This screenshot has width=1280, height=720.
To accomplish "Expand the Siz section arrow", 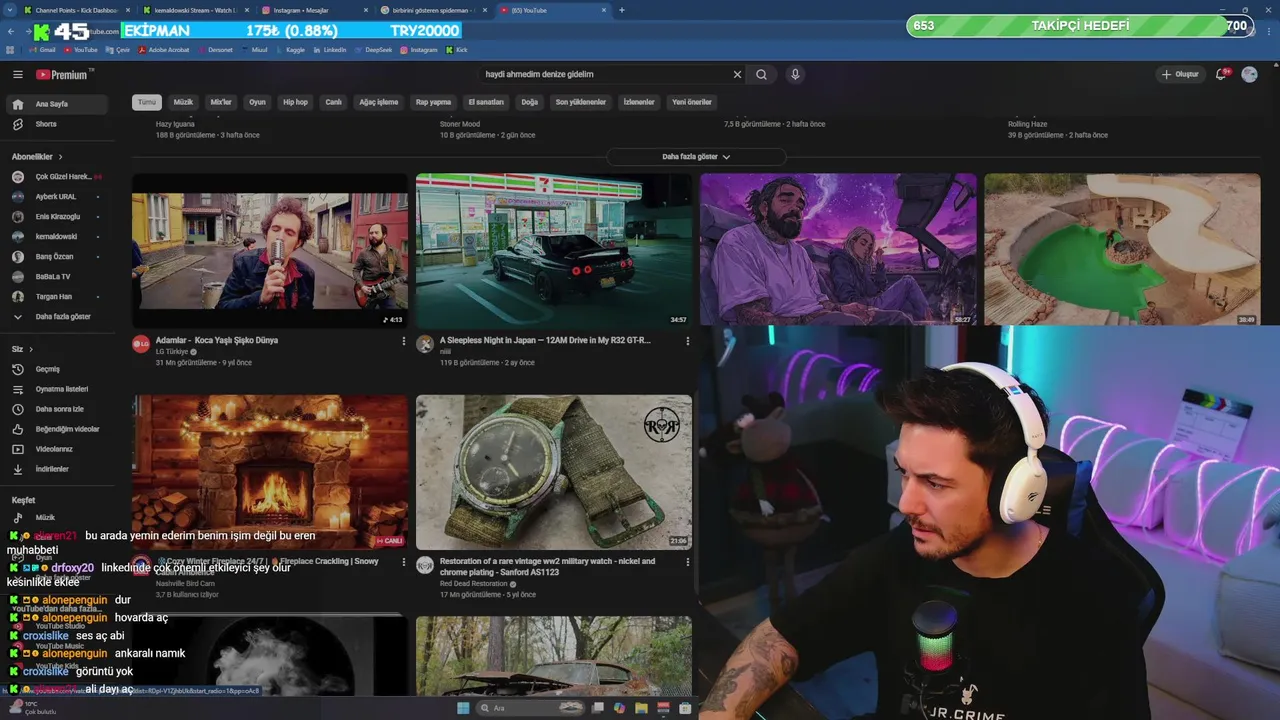I will pyautogui.click(x=31, y=349).
